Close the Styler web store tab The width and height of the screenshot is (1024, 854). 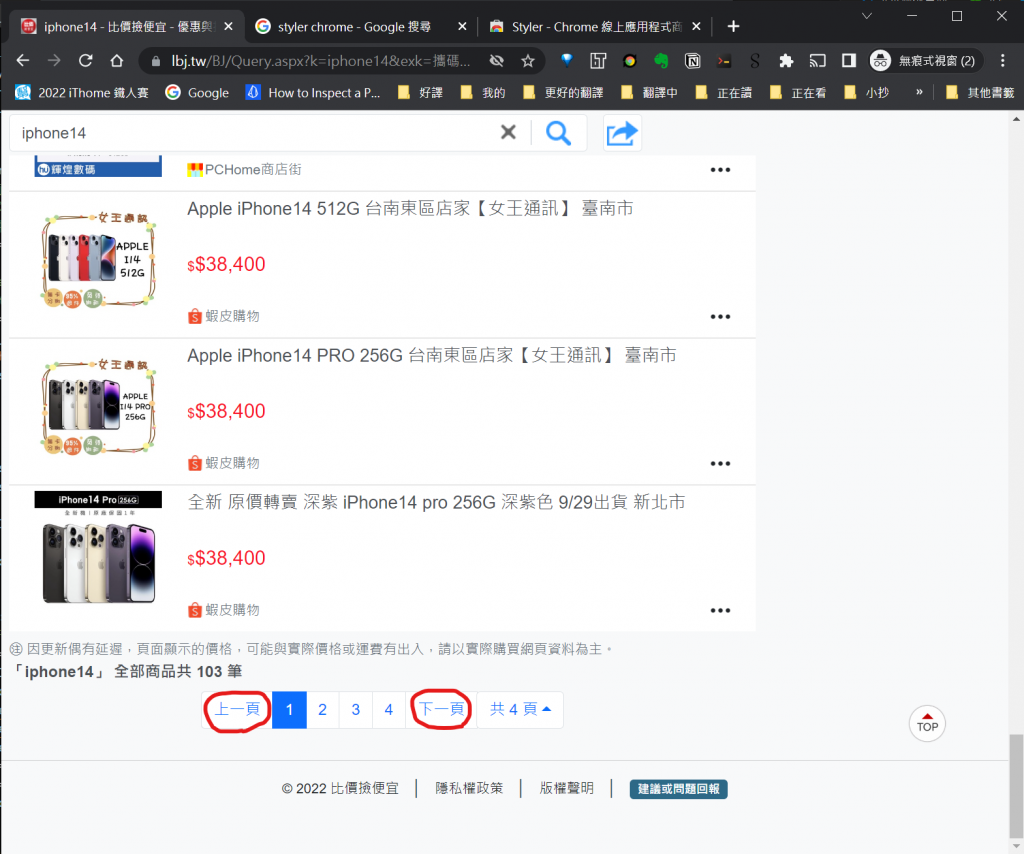696,26
